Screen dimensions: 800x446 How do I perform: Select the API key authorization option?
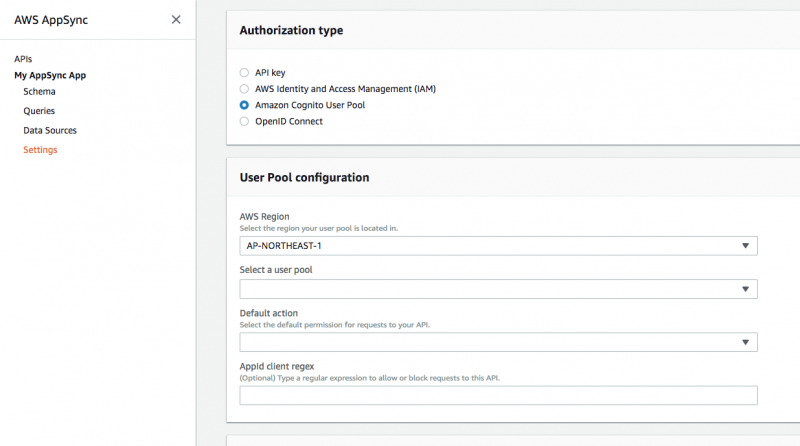point(244,72)
